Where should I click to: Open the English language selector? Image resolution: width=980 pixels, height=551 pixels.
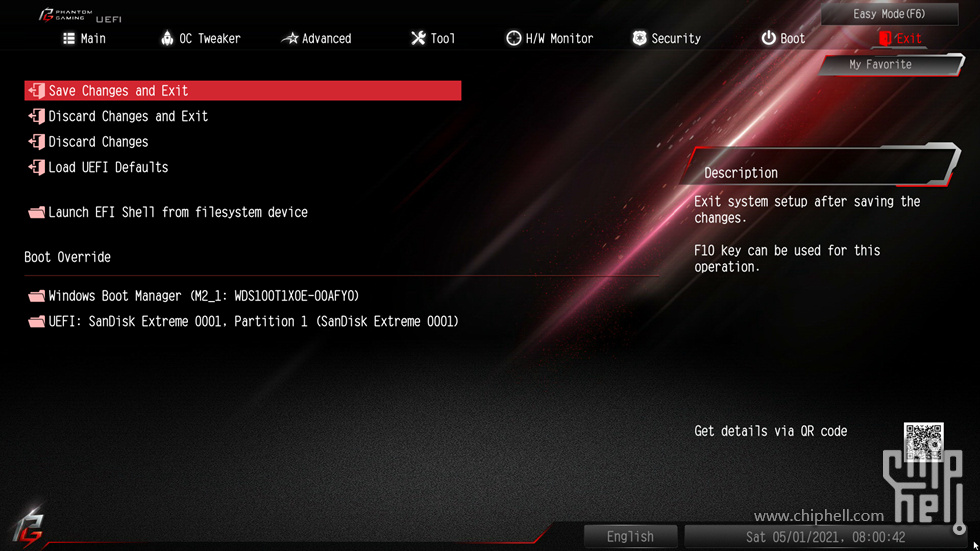[x=630, y=537]
